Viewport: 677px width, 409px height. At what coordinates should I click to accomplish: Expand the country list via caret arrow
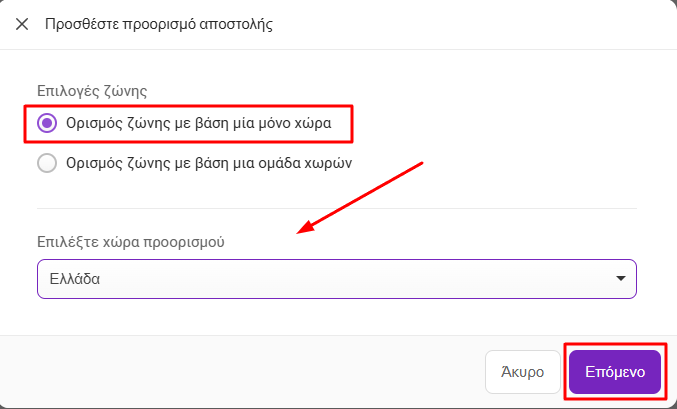[621, 279]
